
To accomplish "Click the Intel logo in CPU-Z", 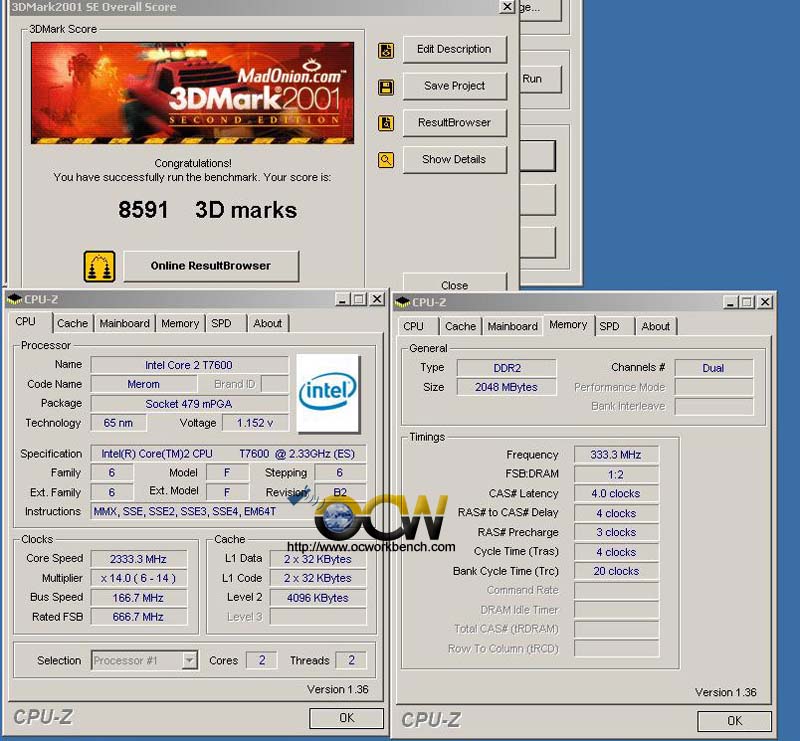I will pyautogui.click(x=328, y=393).
